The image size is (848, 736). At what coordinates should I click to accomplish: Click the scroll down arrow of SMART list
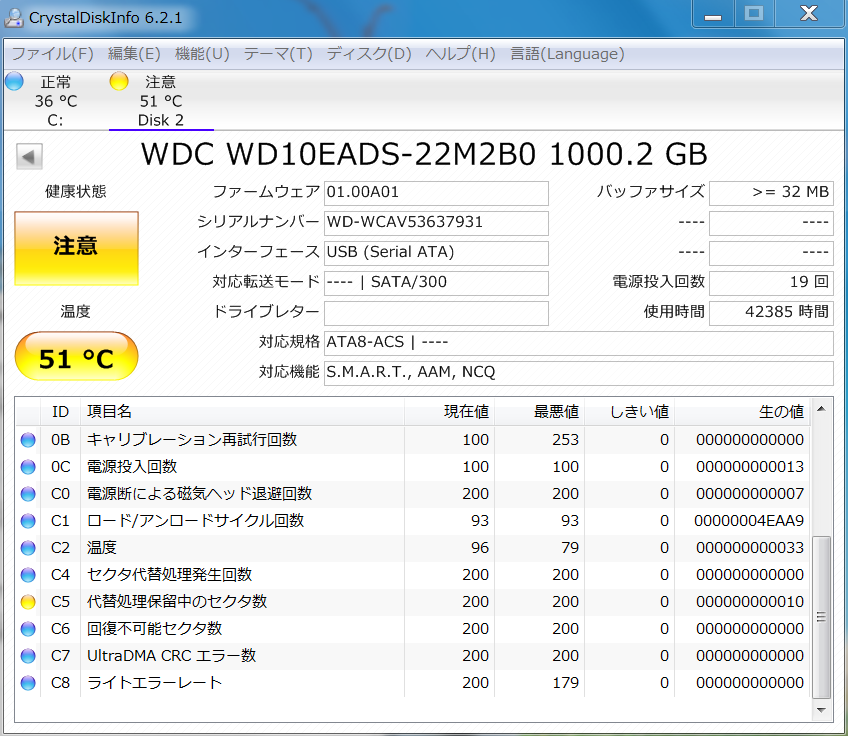822,711
